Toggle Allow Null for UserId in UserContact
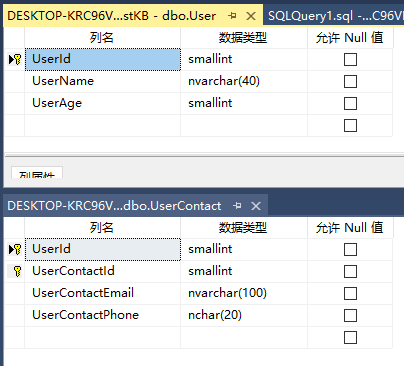 pyautogui.click(x=350, y=250)
